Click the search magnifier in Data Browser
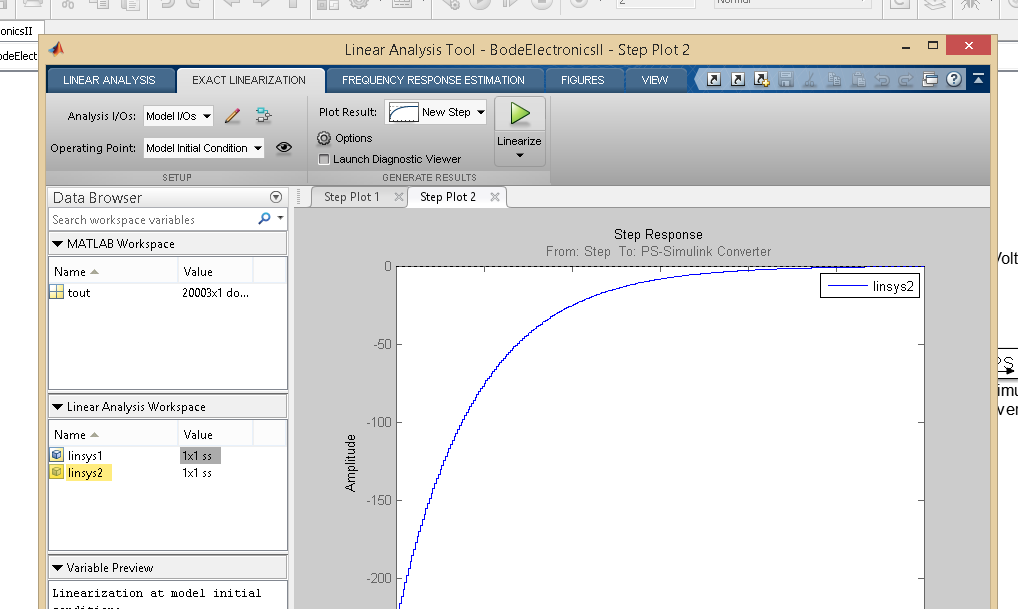This screenshot has height=609, width=1018. coord(265,219)
